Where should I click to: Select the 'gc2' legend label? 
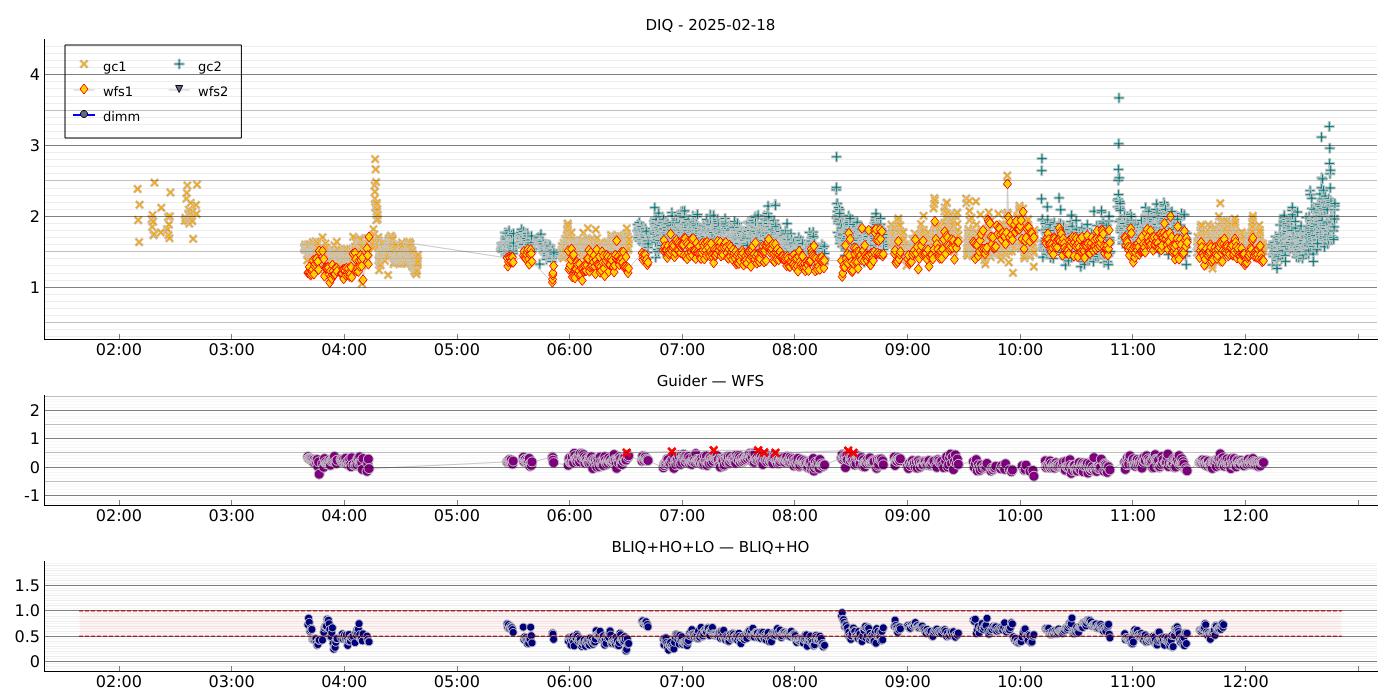(x=209, y=67)
